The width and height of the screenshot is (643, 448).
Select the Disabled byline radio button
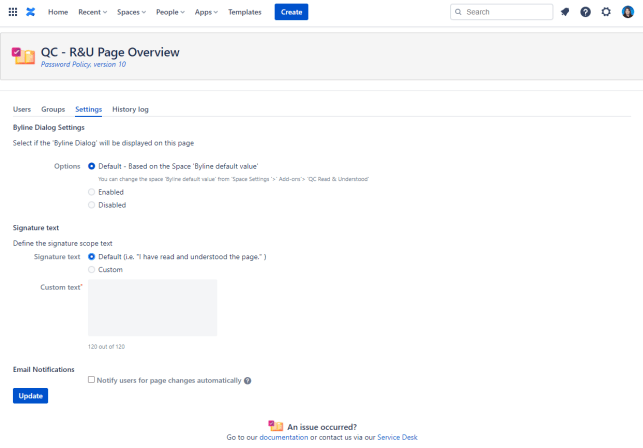[91, 205]
